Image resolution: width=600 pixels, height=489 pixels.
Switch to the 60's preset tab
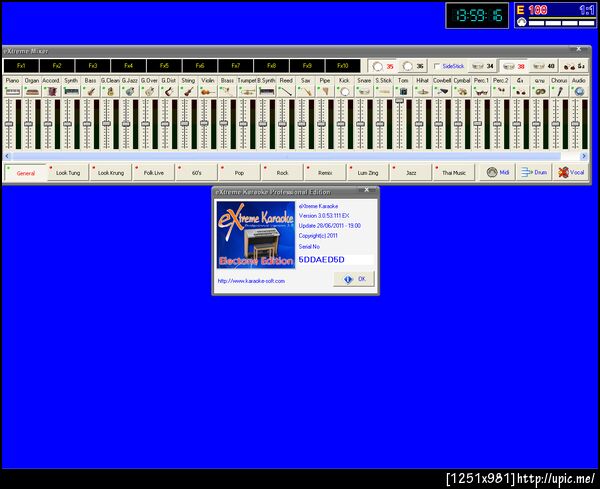tap(196, 173)
